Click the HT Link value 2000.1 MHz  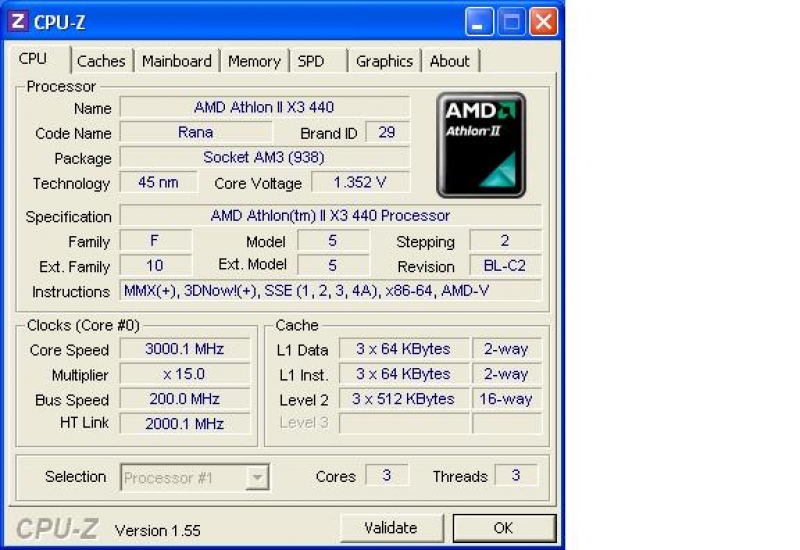pos(185,423)
